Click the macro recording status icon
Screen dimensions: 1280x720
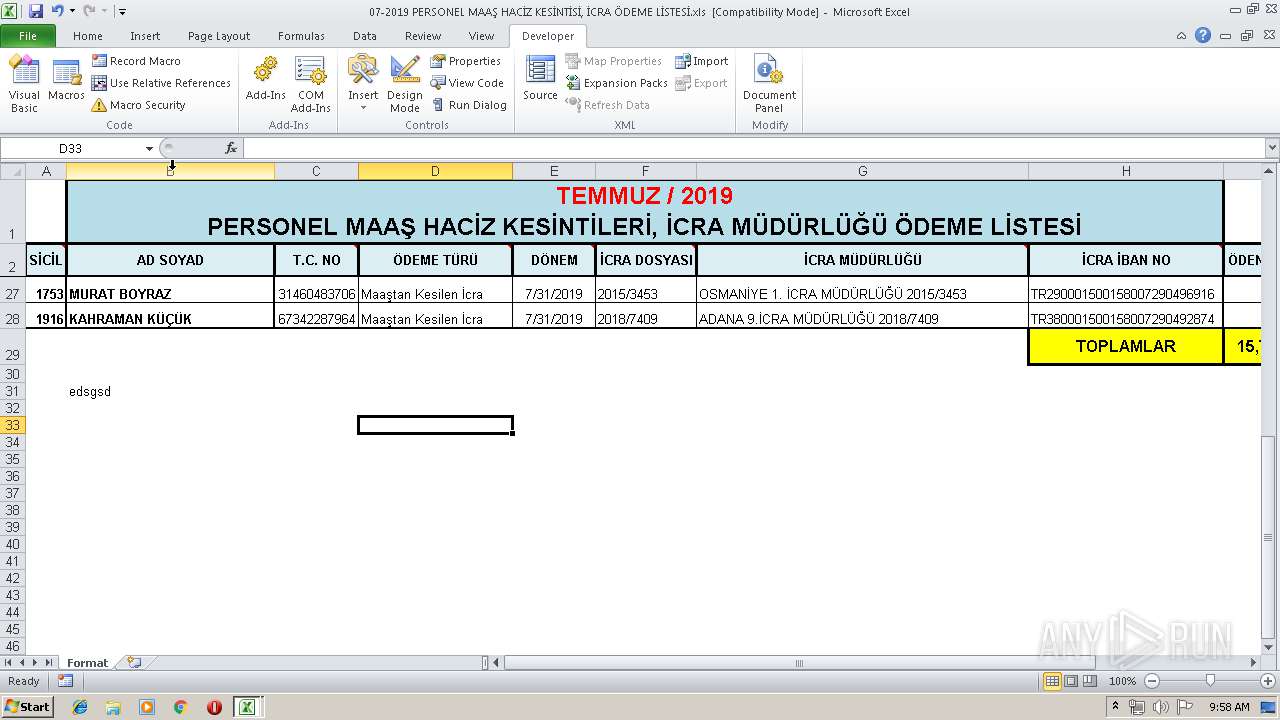tap(65, 681)
